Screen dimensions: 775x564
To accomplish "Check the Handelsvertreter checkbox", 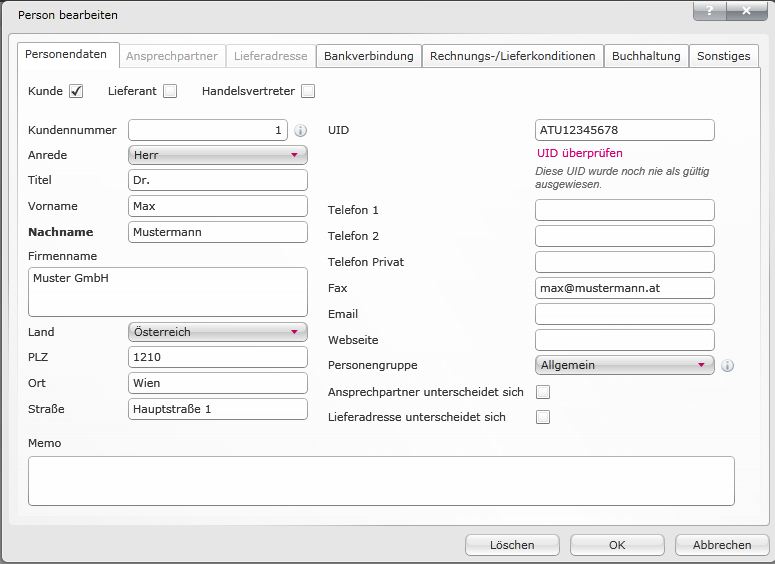I will click(308, 91).
